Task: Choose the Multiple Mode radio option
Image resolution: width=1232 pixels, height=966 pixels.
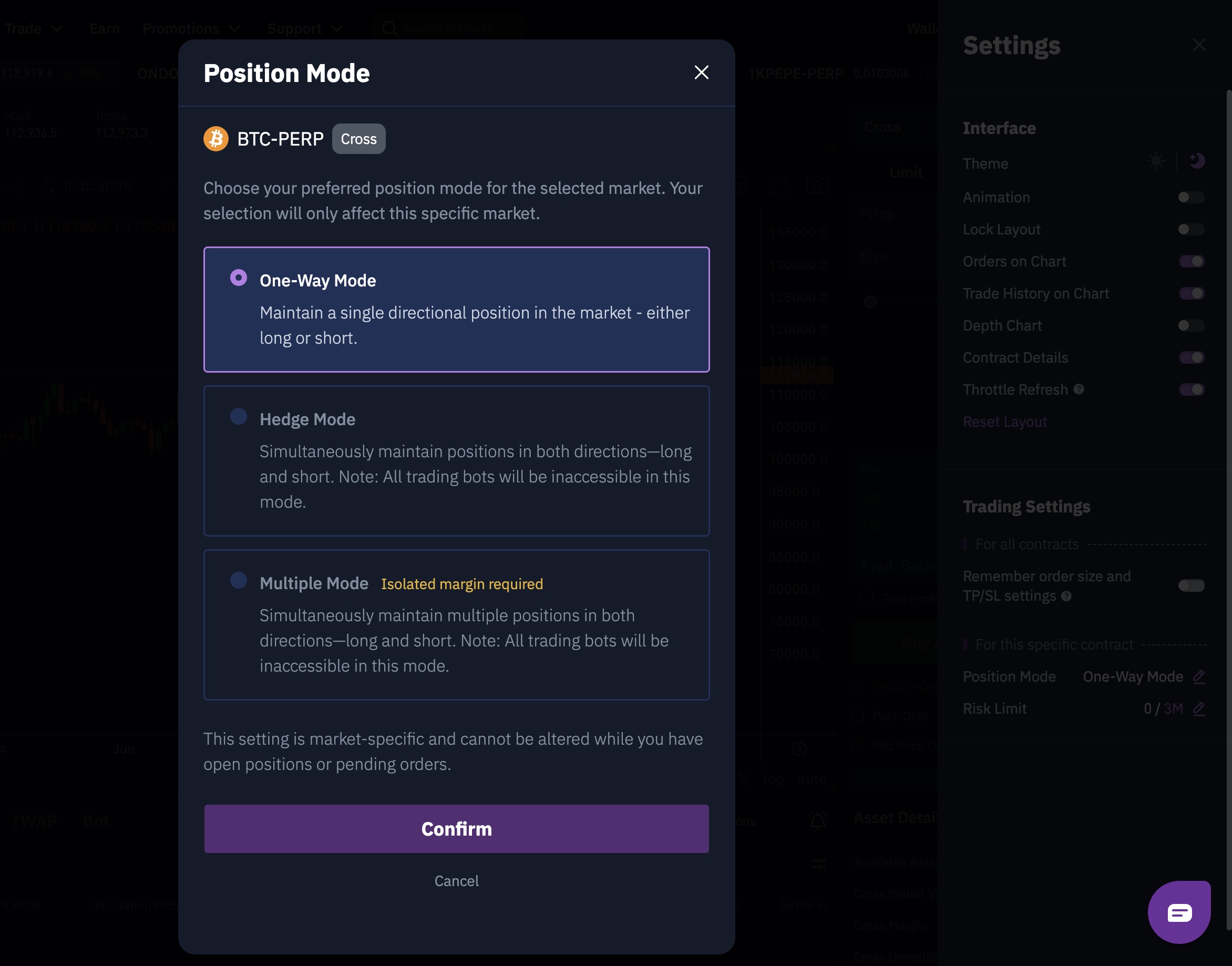Action: tap(239, 580)
